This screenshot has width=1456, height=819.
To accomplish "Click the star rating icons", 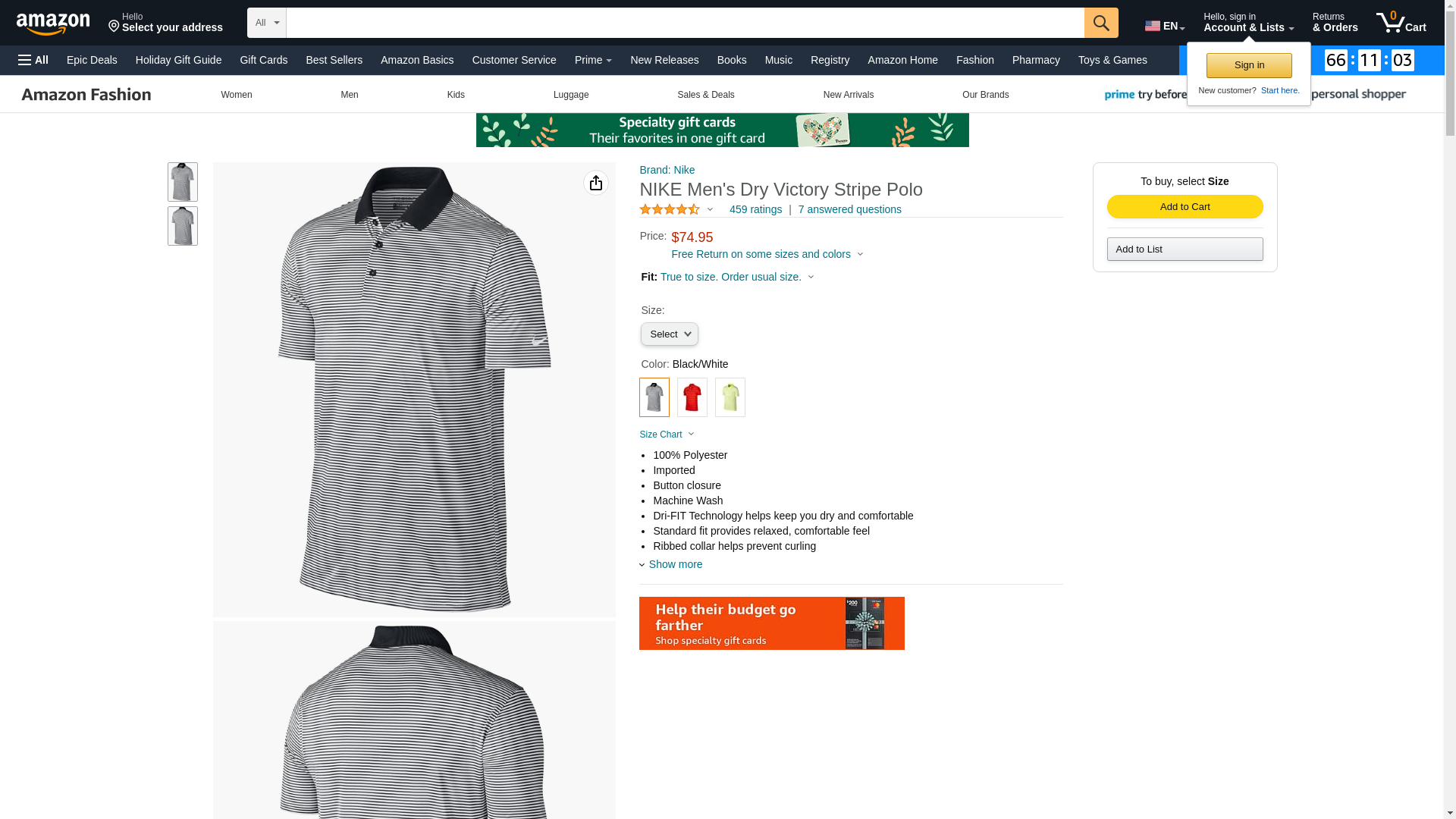I will [670, 209].
